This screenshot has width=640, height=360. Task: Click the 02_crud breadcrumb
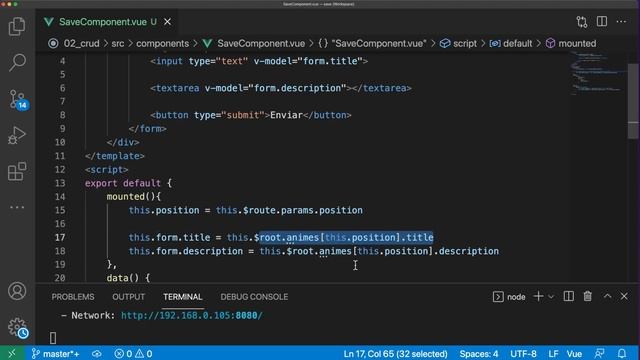click(81, 44)
